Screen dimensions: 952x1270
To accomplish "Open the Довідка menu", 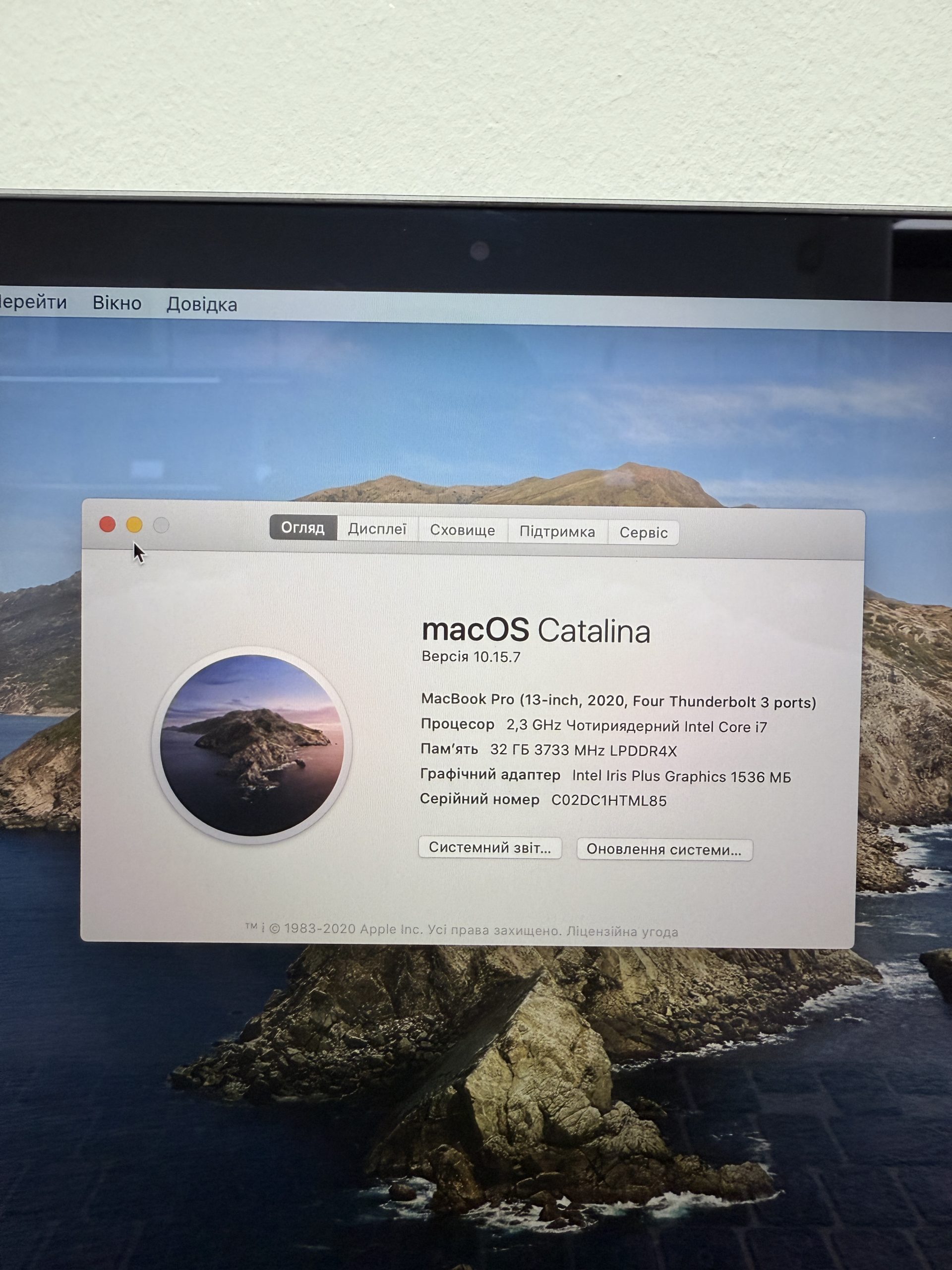I will point(202,304).
